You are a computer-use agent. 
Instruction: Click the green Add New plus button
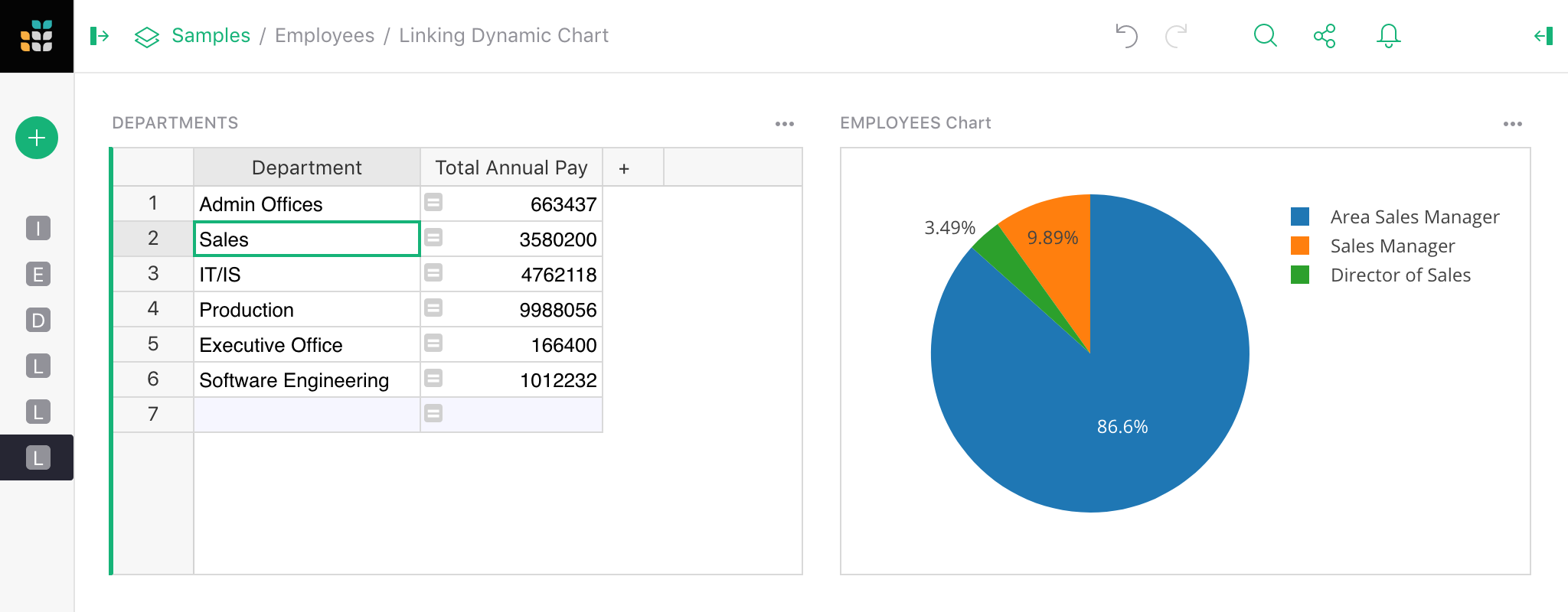[x=37, y=138]
